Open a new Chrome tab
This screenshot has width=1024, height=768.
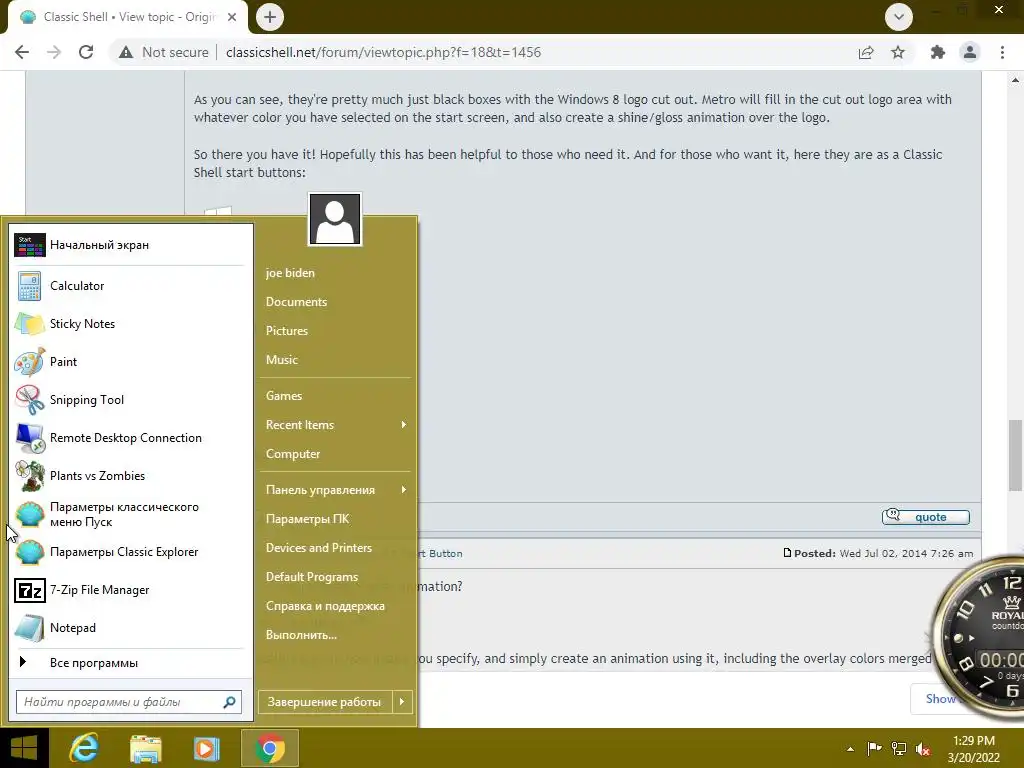(x=270, y=17)
